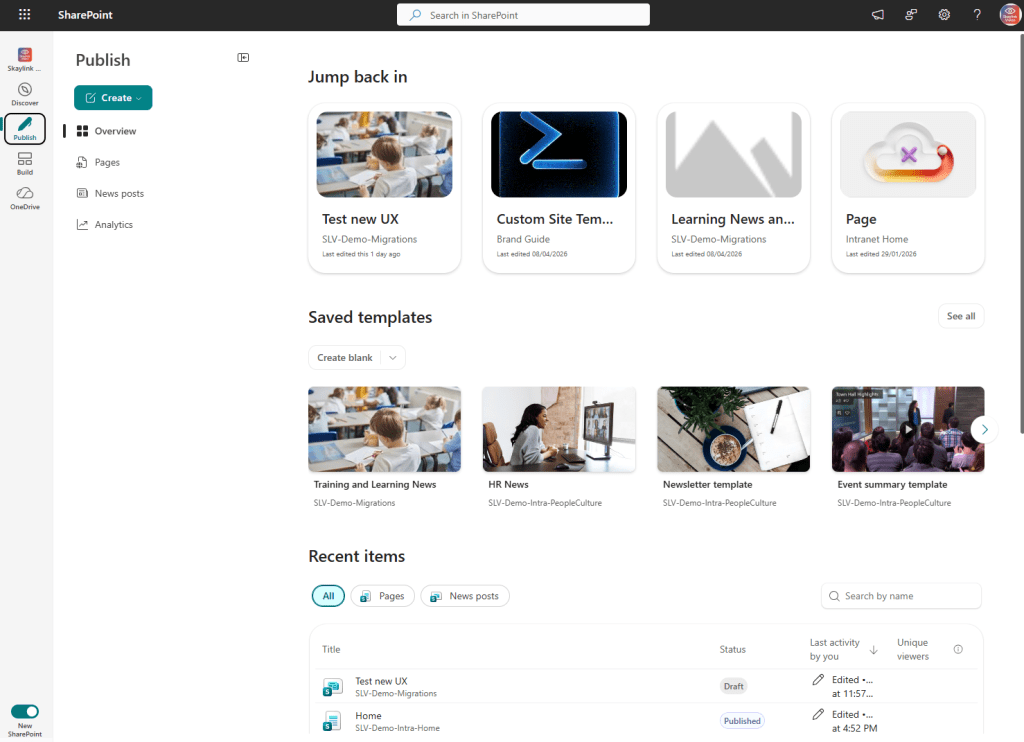This screenshot has height=742, width=1024.
Task: Open the app launcher waffle icon
Action: pos(25,15)
